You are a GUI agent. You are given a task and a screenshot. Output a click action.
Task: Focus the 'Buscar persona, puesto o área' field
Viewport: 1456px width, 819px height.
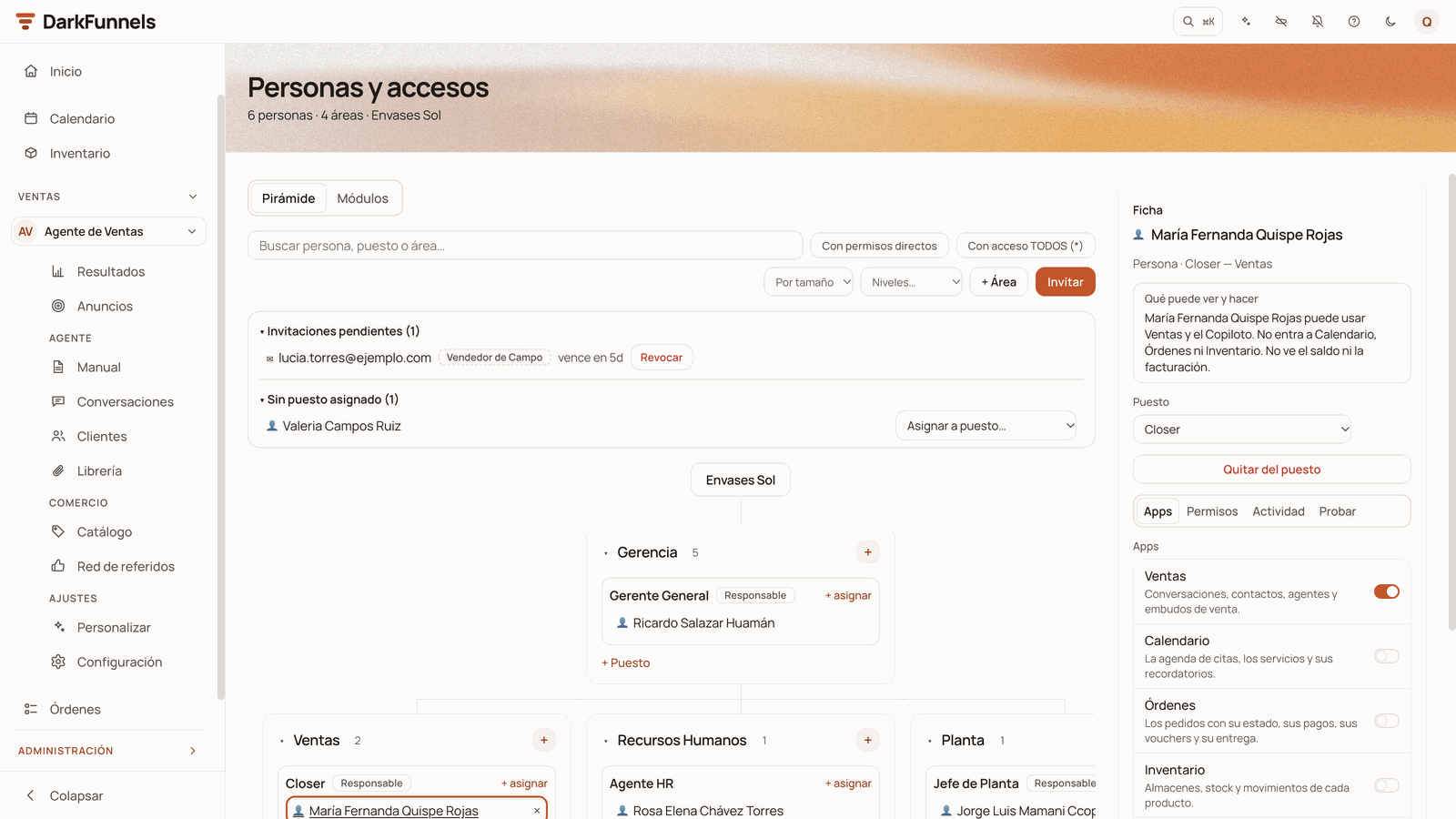525,246
